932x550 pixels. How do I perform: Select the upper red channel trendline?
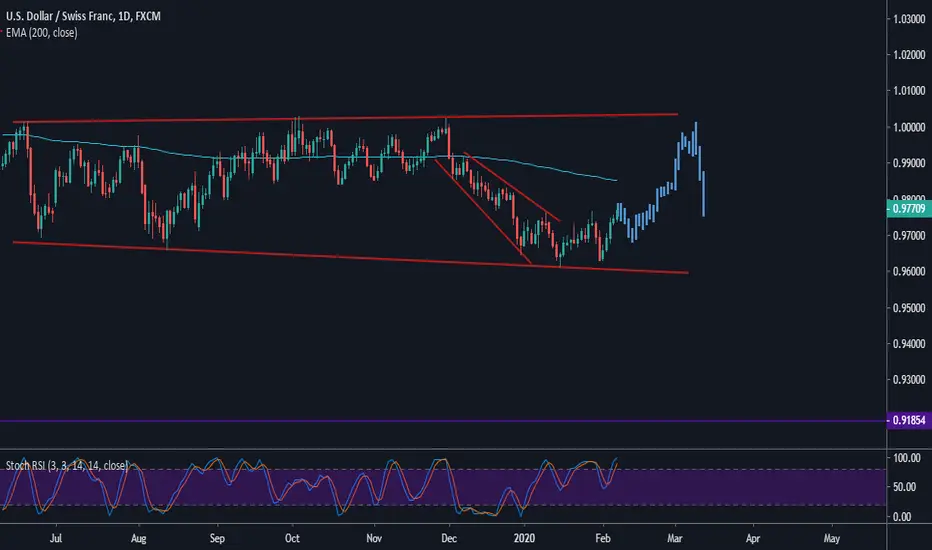point(345,118)
